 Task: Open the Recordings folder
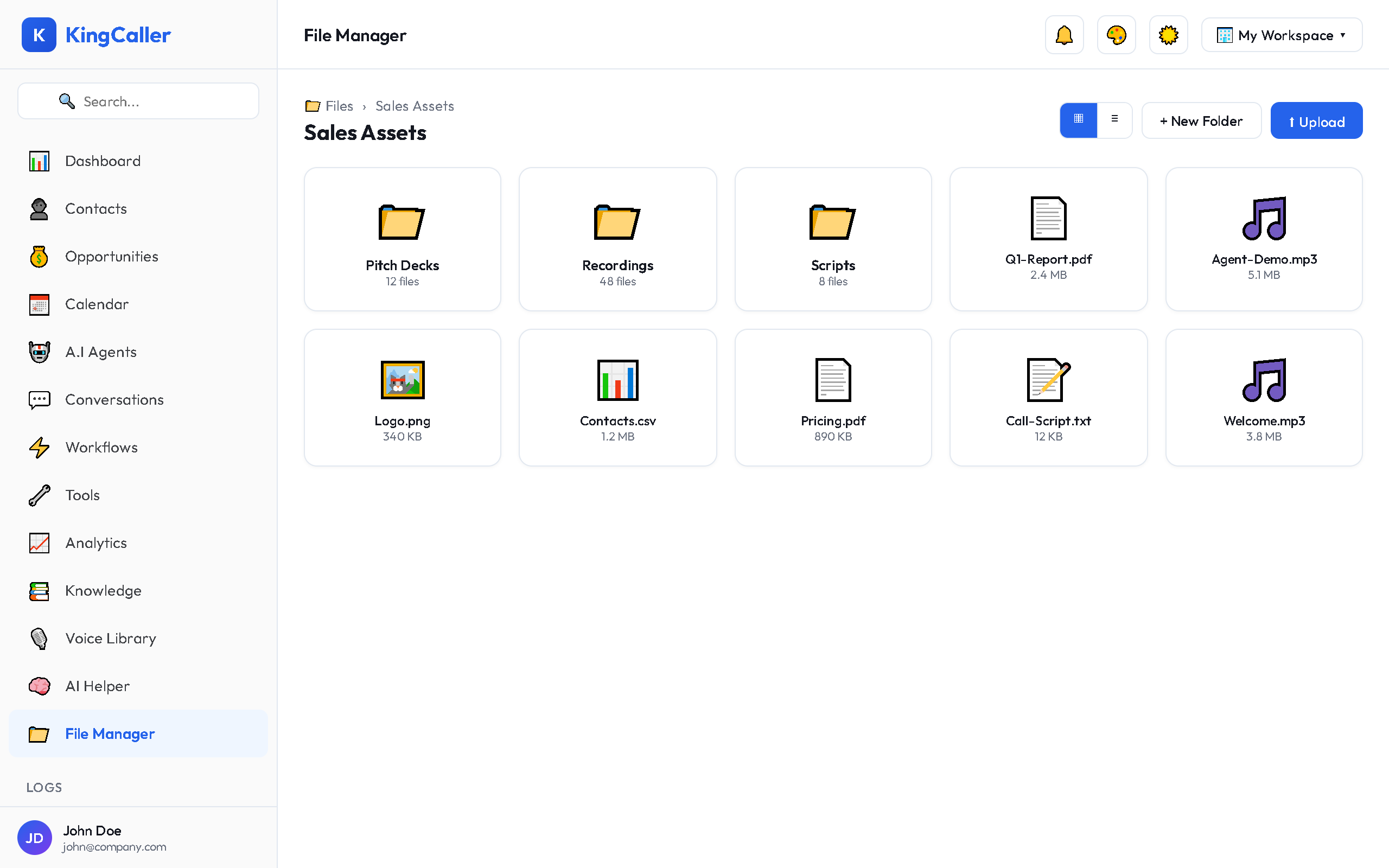pos(617,239)
